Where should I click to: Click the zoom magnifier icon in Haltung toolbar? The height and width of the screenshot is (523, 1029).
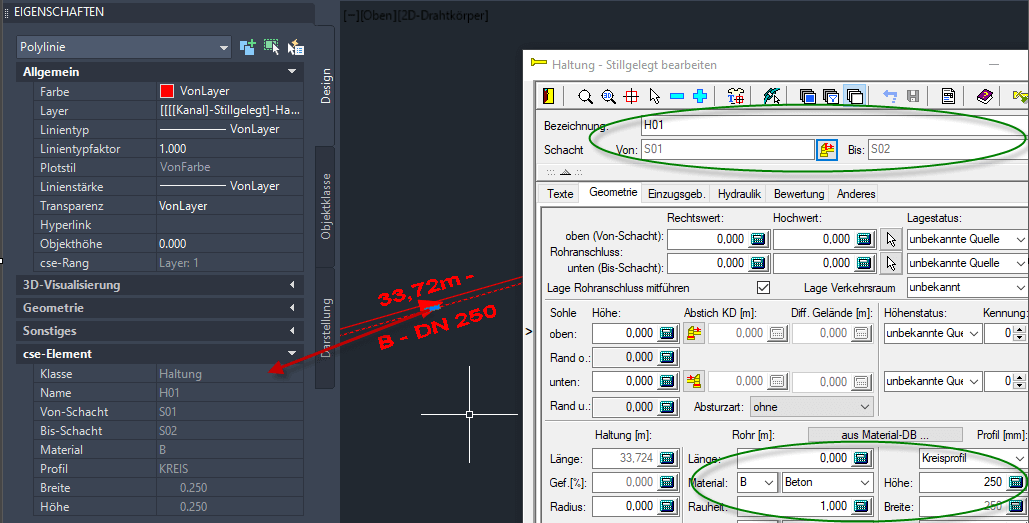point(586,97)
